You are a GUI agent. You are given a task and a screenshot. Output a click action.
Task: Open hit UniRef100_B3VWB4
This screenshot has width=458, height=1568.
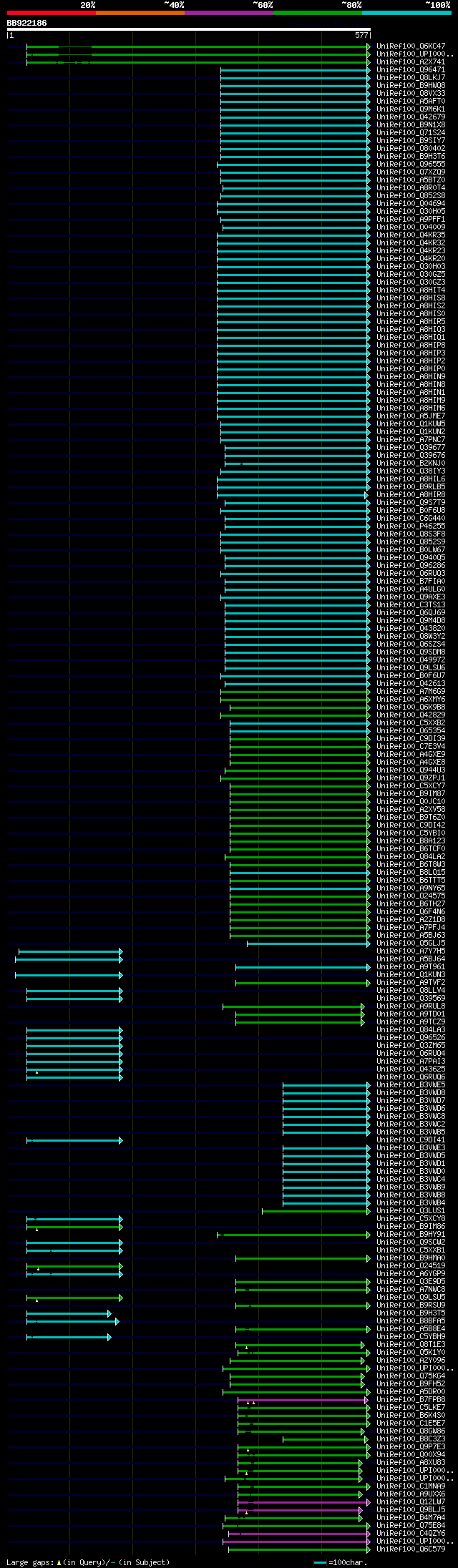411,1203
